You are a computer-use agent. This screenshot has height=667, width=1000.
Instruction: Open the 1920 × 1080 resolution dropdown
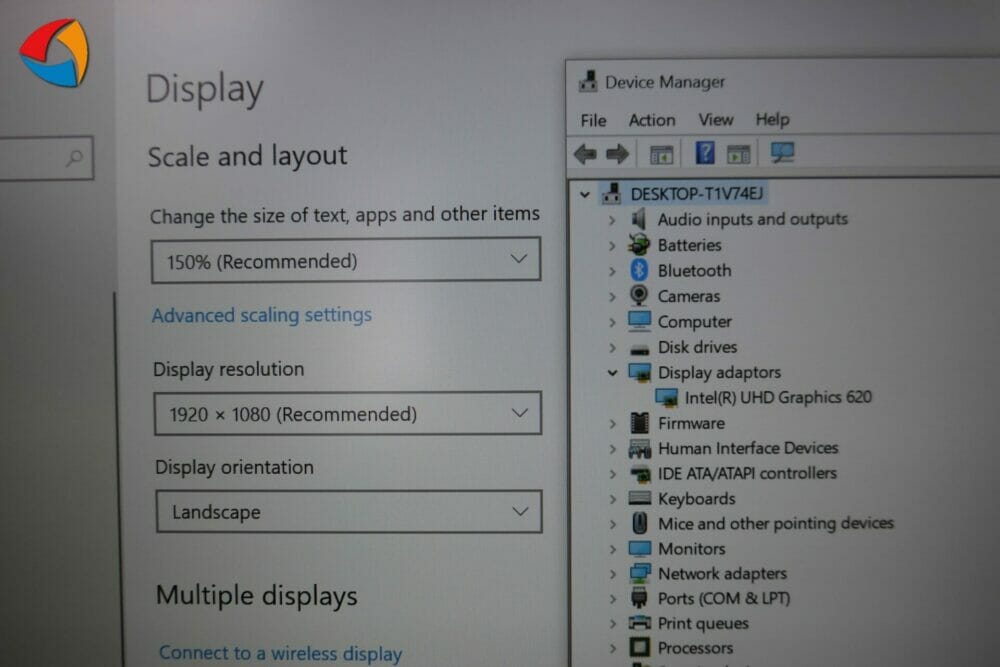[348, 413]
